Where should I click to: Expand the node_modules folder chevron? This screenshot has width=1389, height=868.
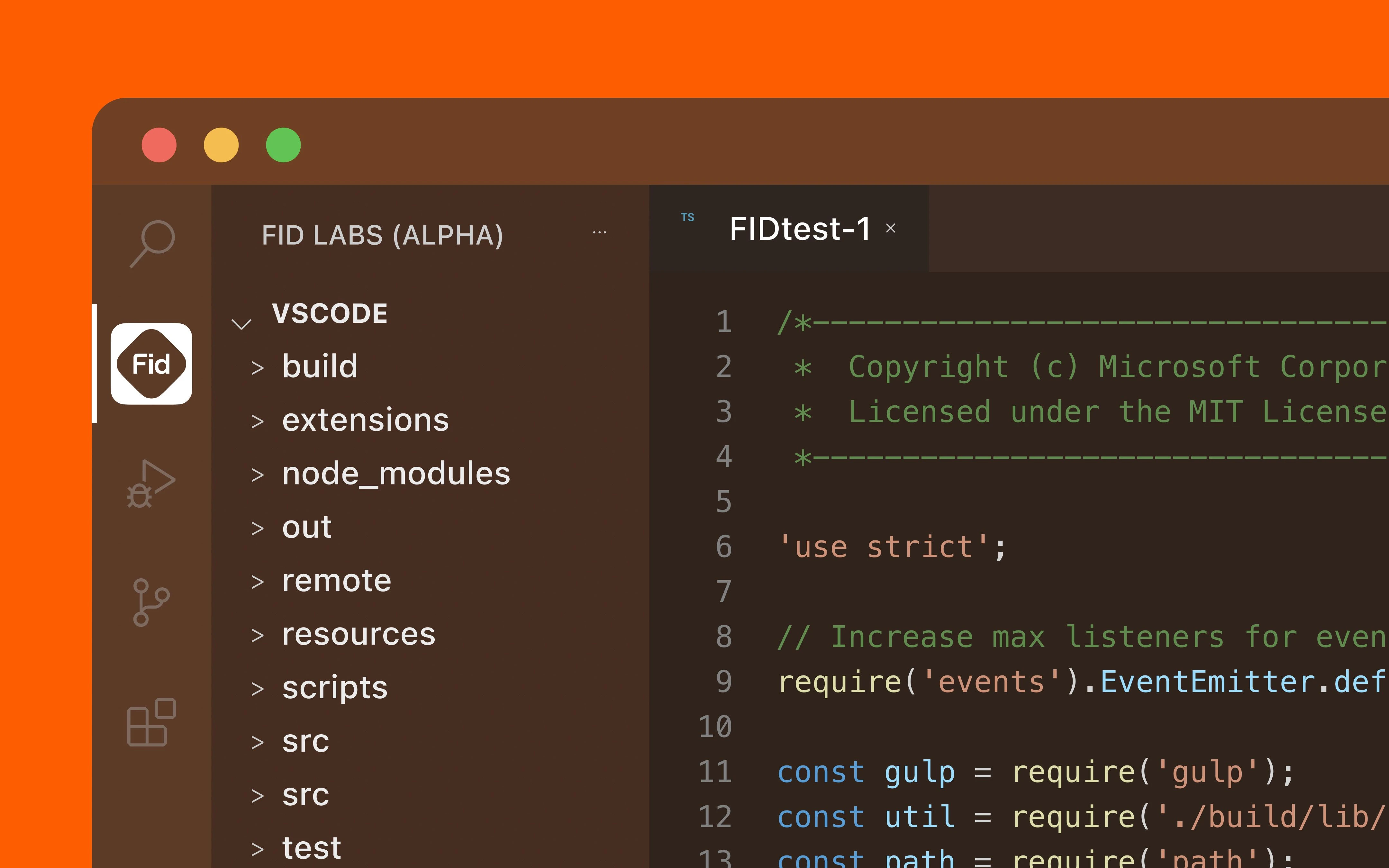coord(258,475)
